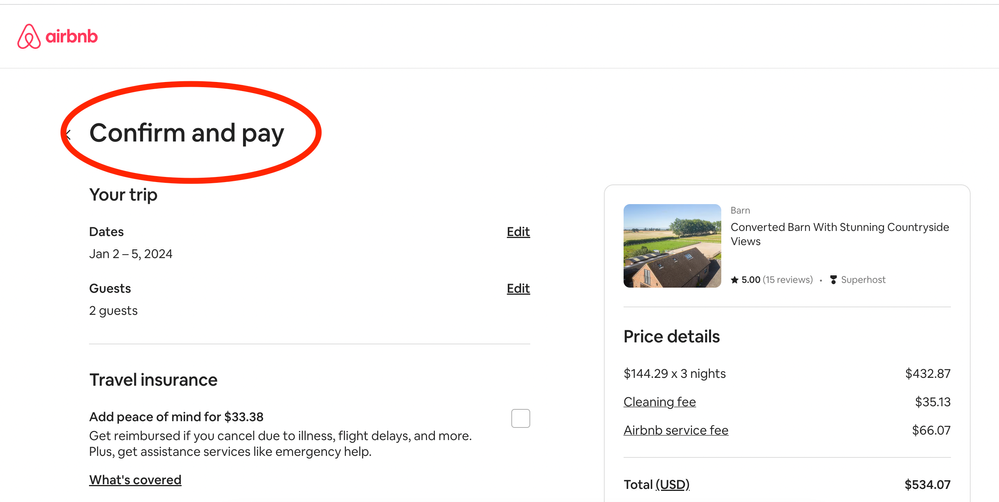
Task: Show Cleaning fee details
Action: click(x=659, y=402)
